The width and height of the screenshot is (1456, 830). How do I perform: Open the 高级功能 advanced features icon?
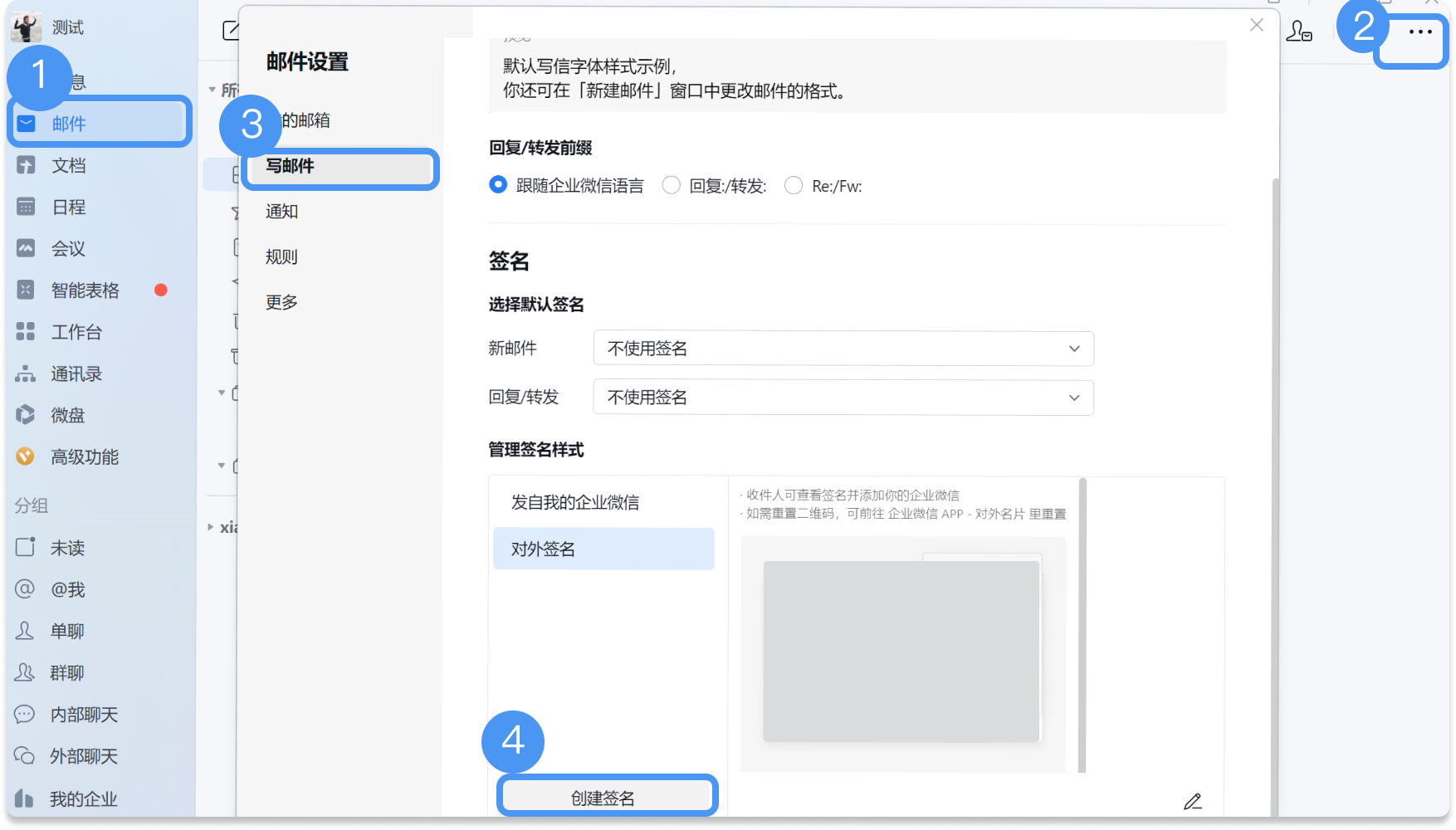tap(26, 456)
